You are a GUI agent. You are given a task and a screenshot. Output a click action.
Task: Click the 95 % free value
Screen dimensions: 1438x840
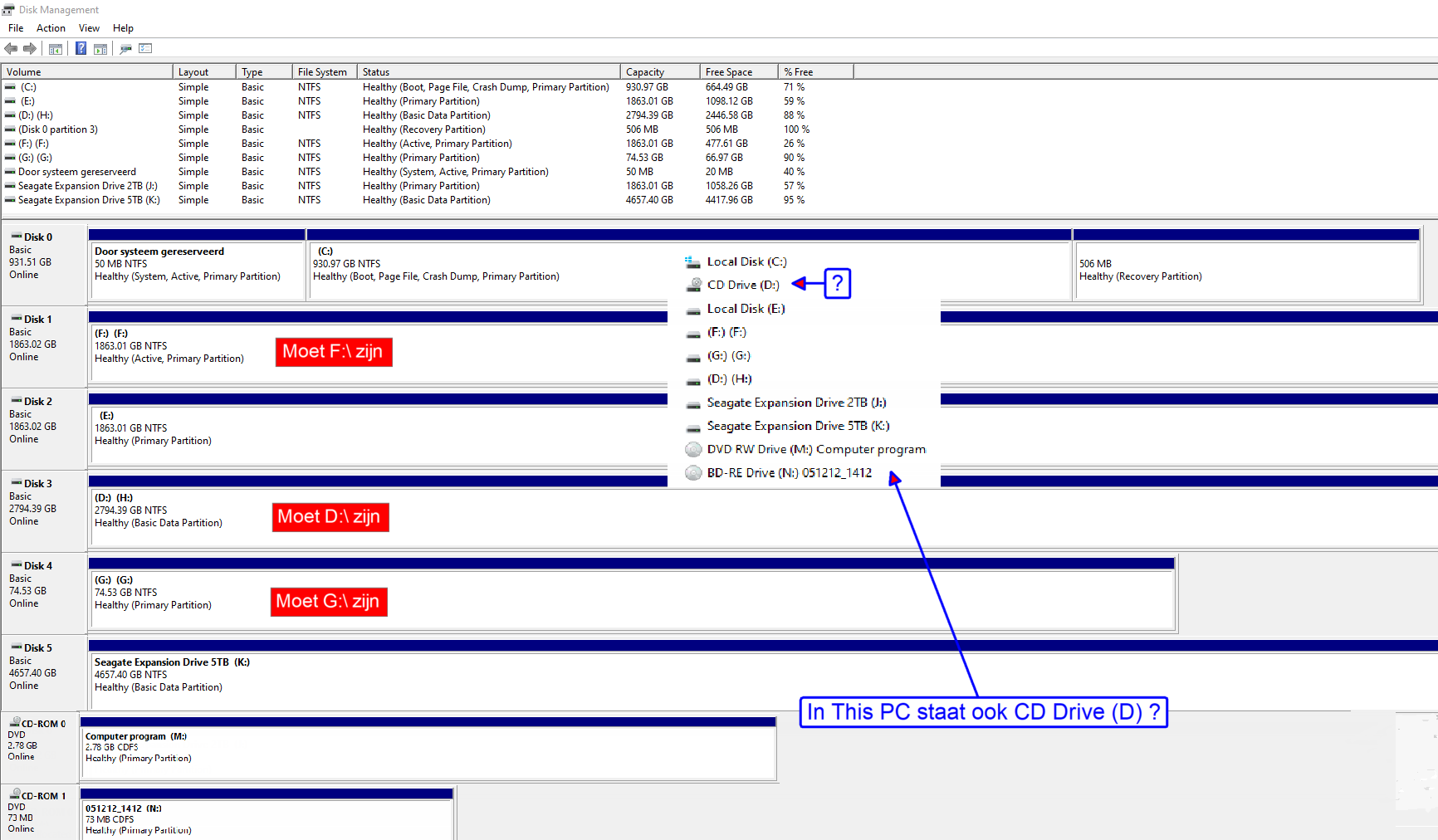tap(794, 200)
